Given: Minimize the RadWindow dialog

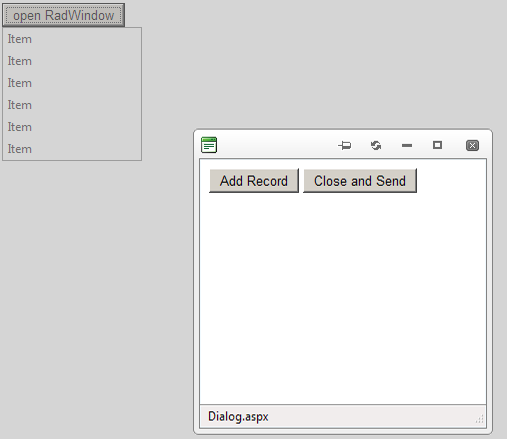Looking at the screenshot, I should point(407,145).
